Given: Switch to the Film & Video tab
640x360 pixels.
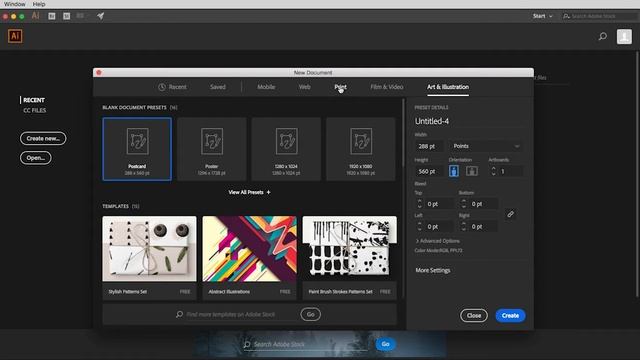Looking at the screenshot, I should point(387,87).
